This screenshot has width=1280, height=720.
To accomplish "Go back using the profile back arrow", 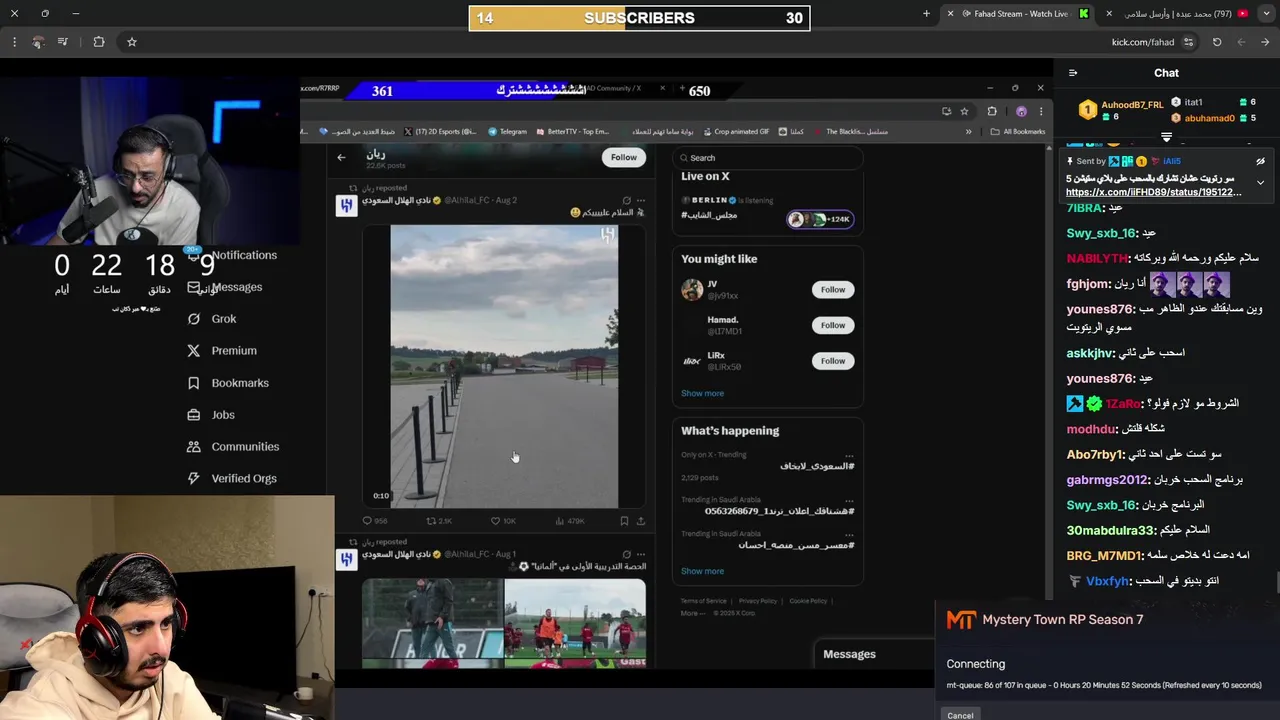I will click(341, 157).
